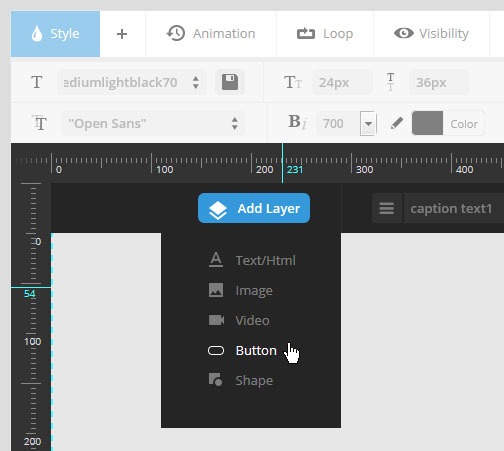Click the Video camera icon in menu
The image size is (504, 451).
point(216,320)
